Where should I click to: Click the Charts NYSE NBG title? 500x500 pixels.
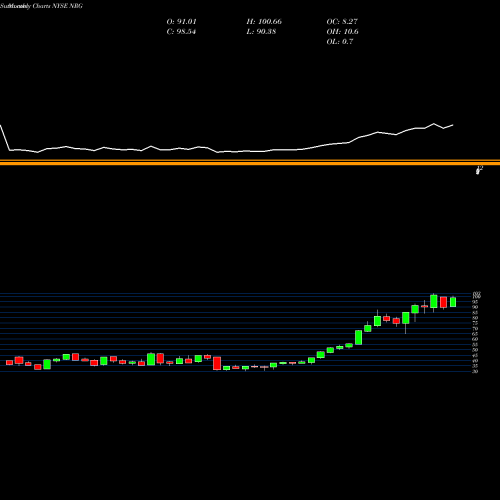(58, 6)
